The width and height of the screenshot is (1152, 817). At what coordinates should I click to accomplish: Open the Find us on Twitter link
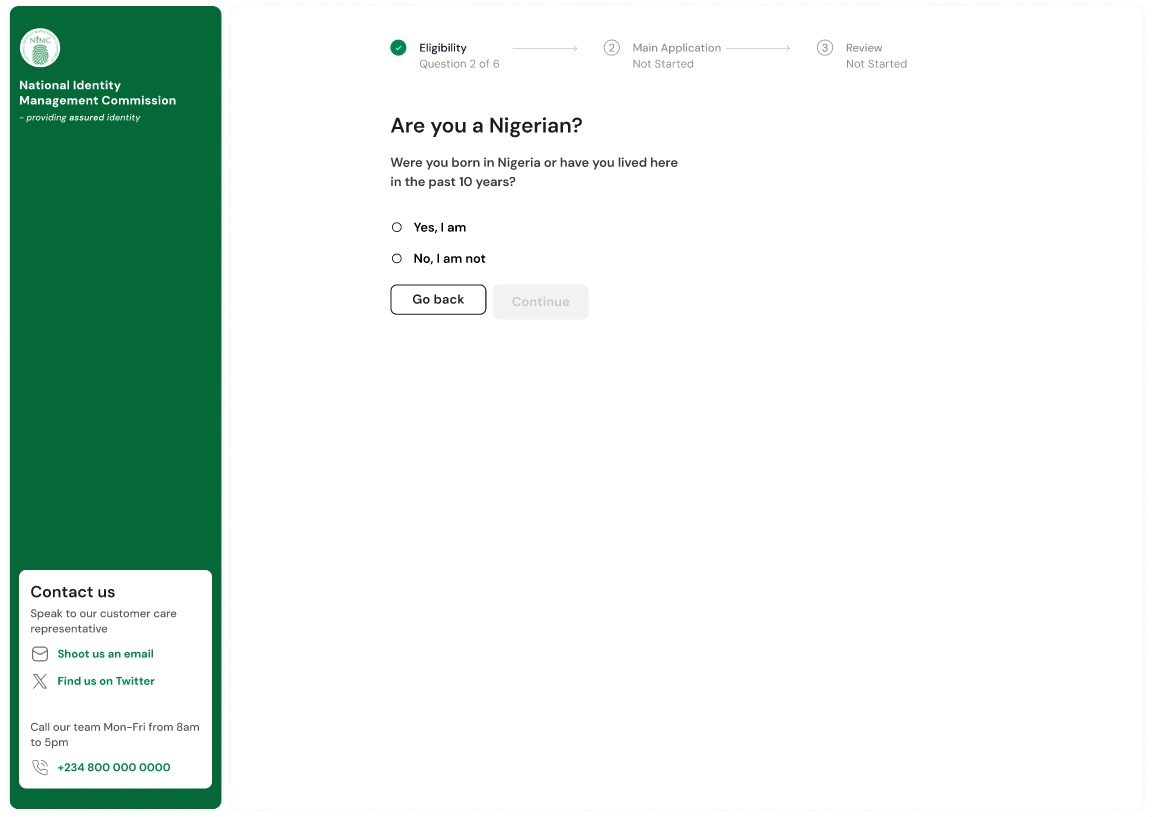pyautogui.click(x=106, y=681)
